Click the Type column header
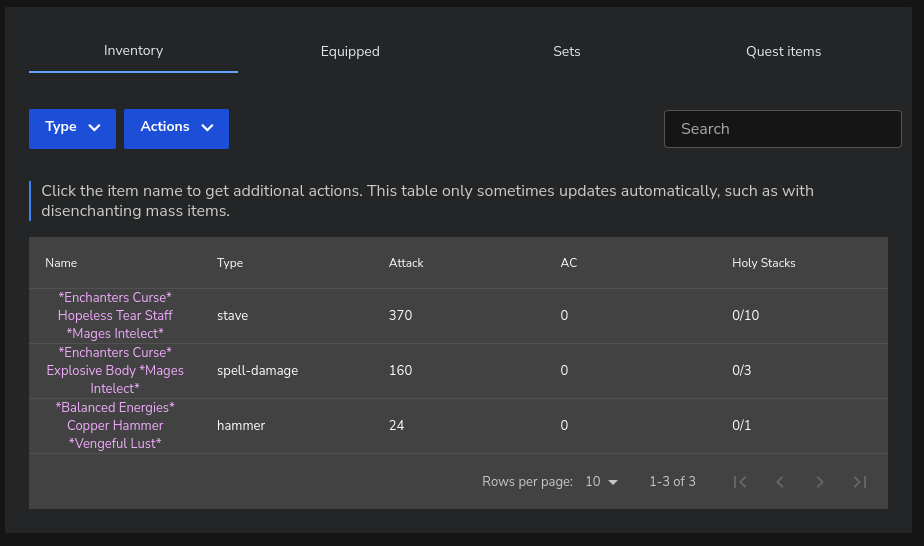The width and height of the screenshot is (924, 546). (x=230, y=263)
